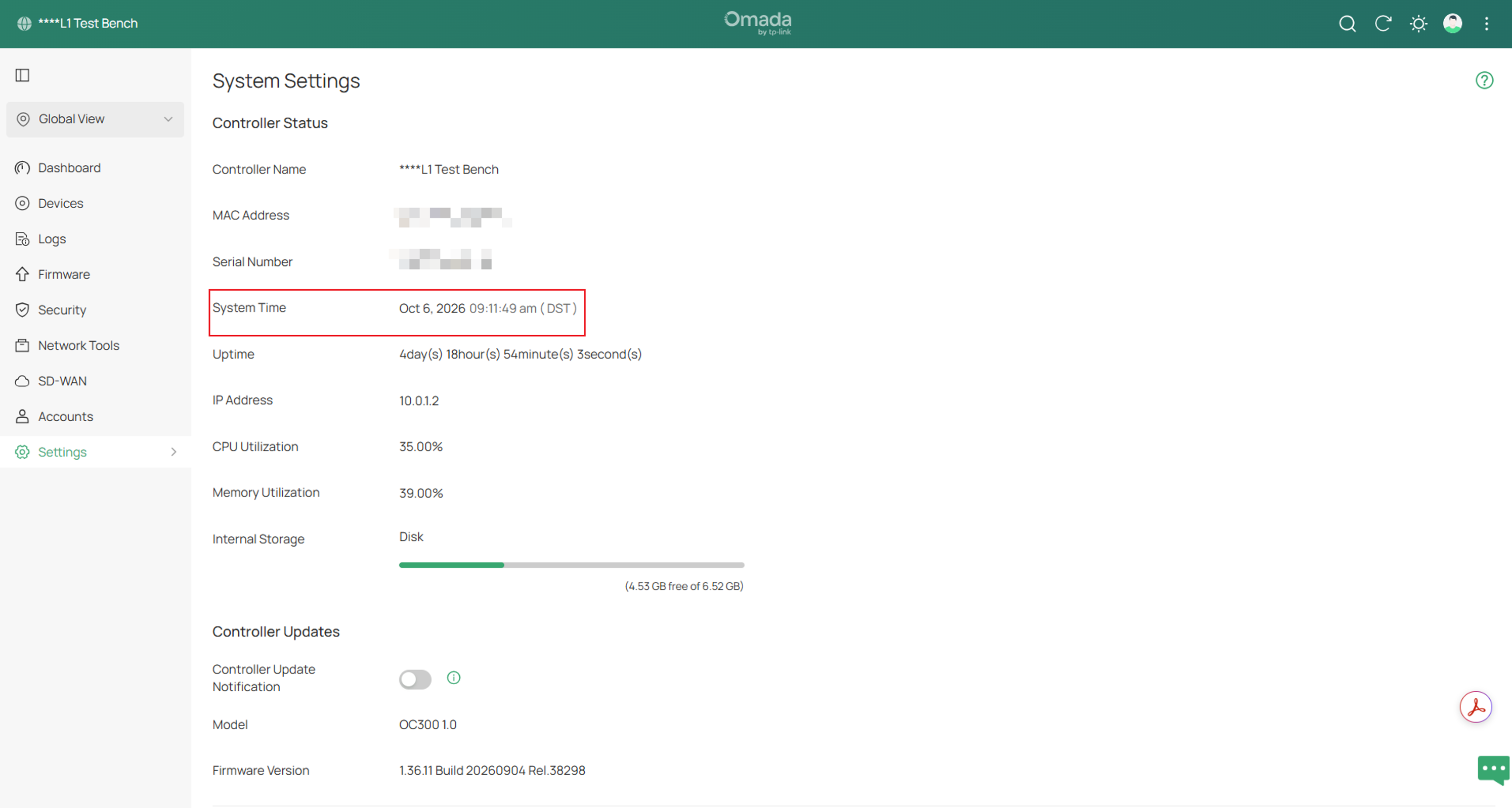Enable Controller Update Notification toggle
Screen dimensions: 1512x808
tap(415, 679)
